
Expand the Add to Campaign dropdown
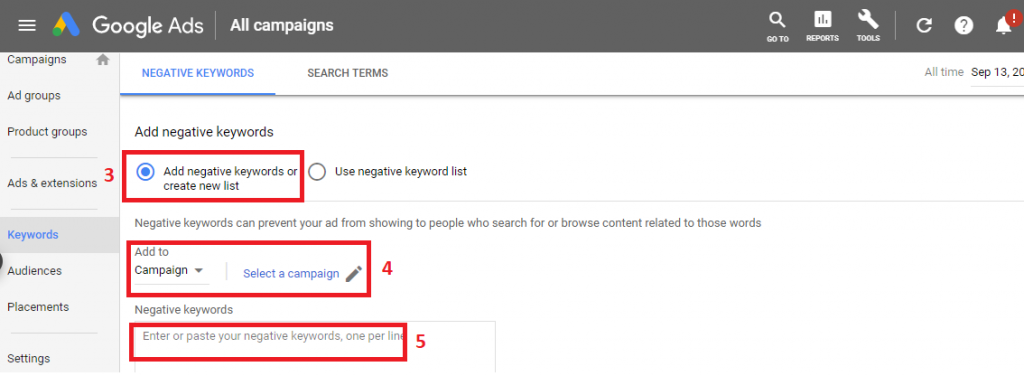click(171, 270)
